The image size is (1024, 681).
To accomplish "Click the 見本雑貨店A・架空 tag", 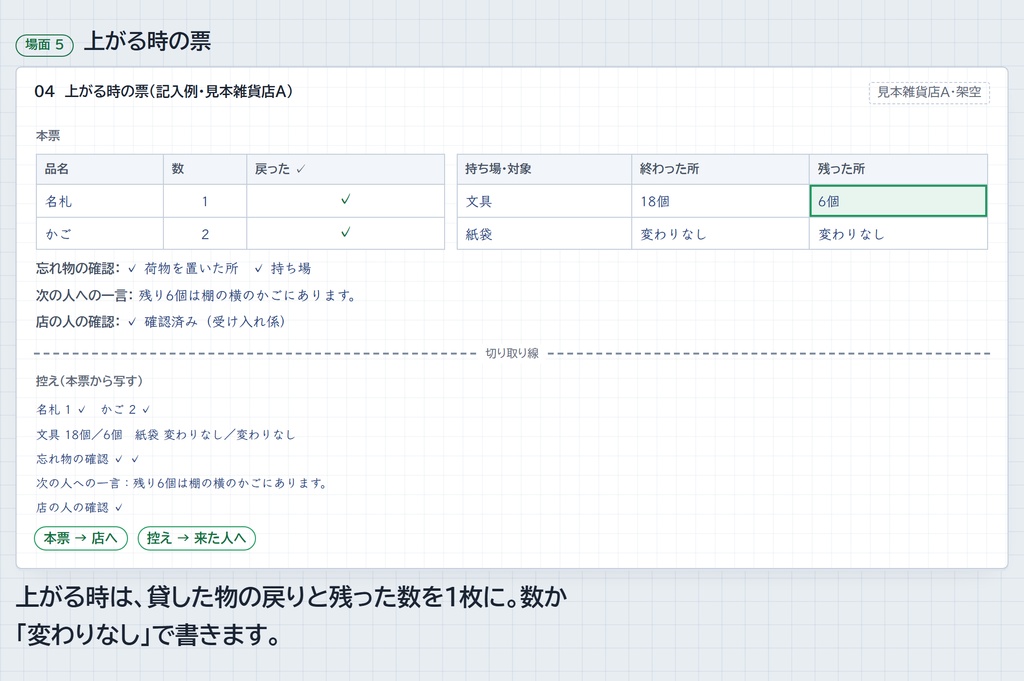I will point(929,92).
